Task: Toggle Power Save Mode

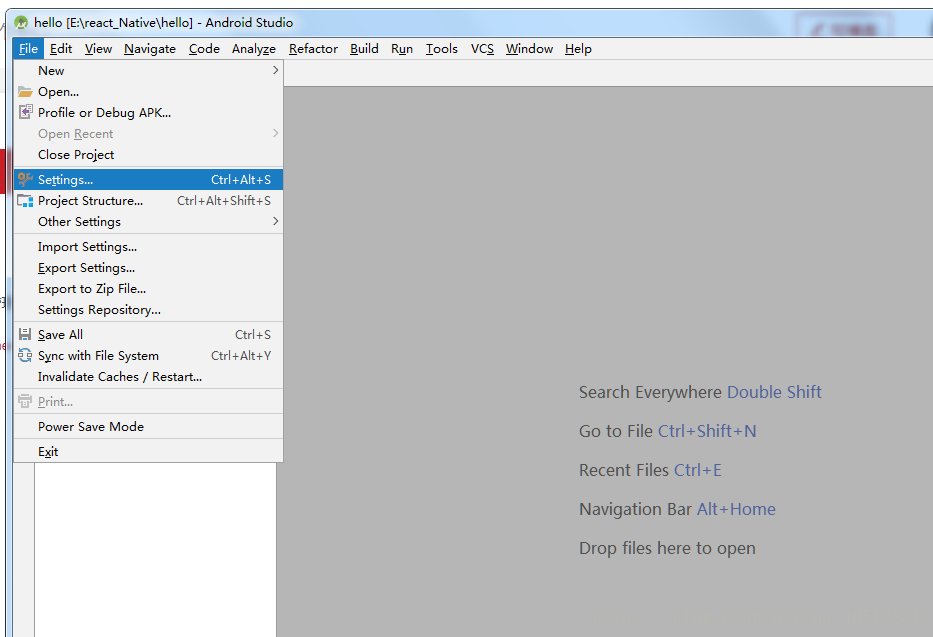Action: [x=148, y=426]
